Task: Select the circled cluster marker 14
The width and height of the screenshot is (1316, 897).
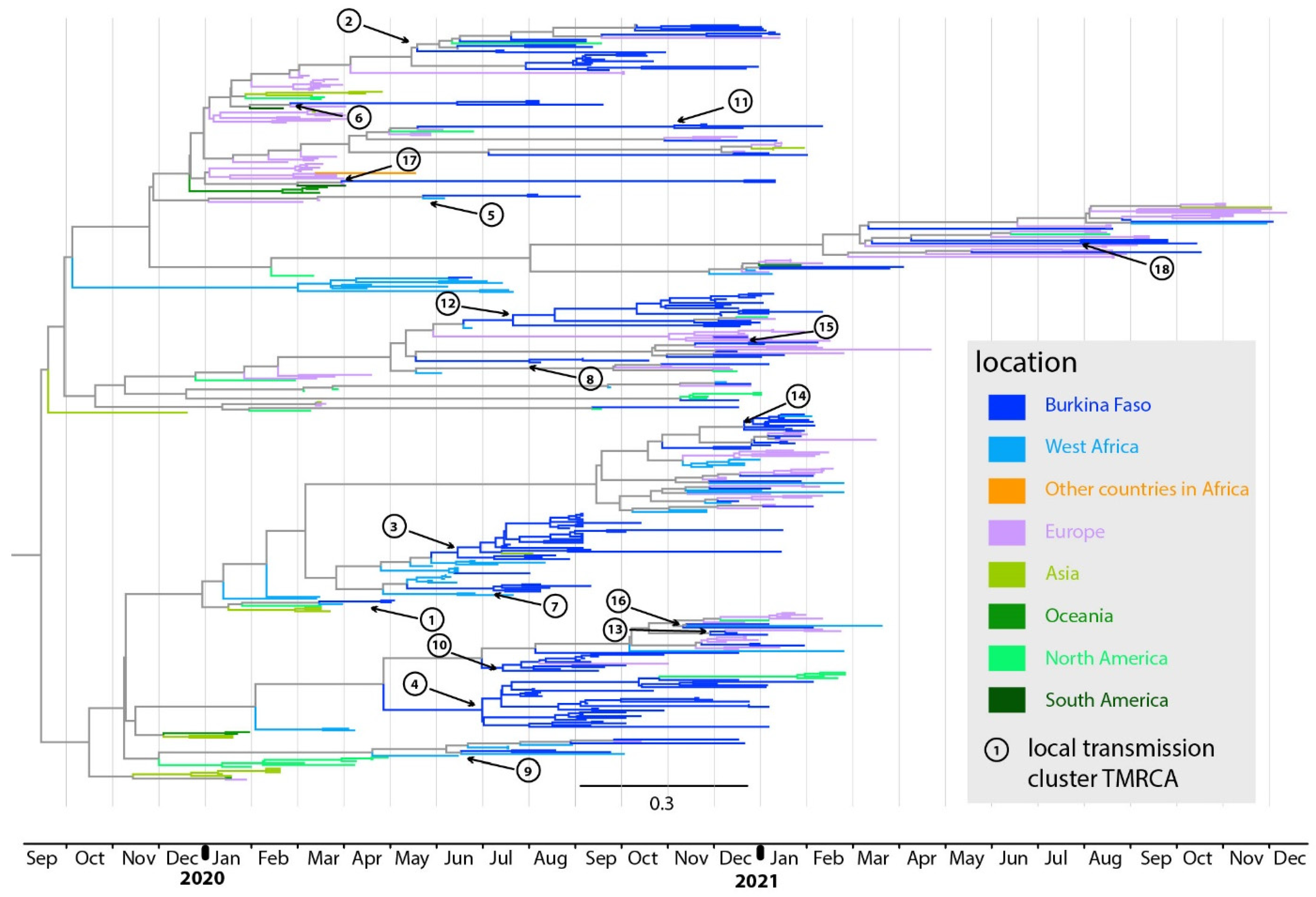Action: (798, 396)
